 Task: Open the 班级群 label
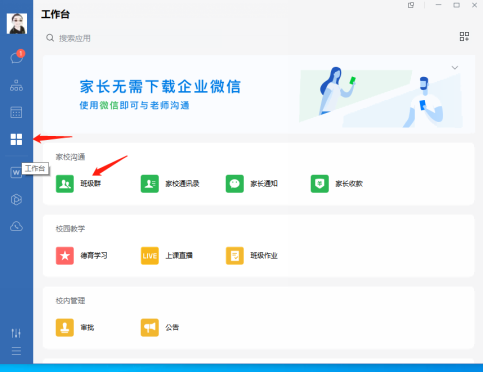click(x=91, y=184)
